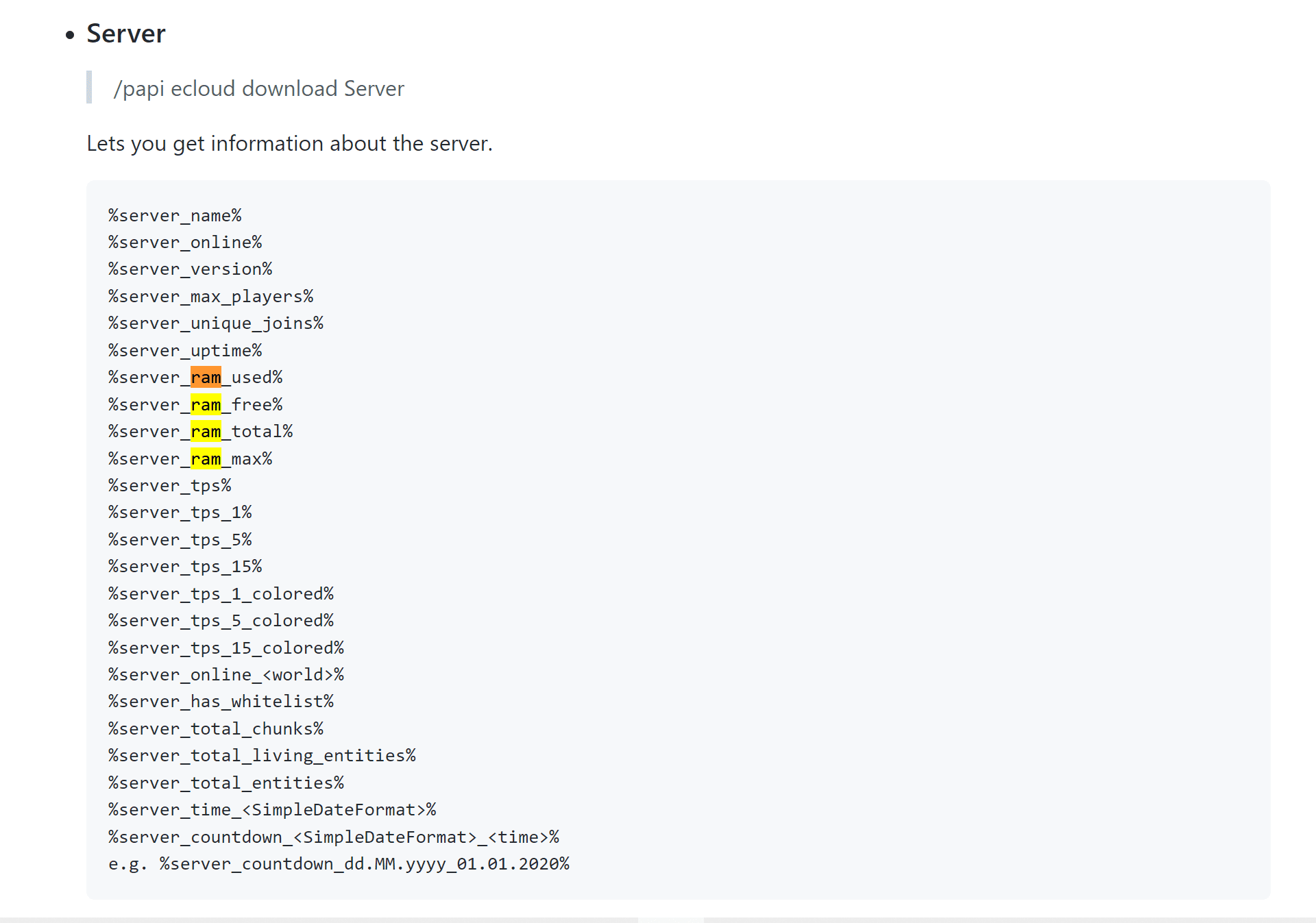The width and height of the screenshot is (1316, 923).
Task: Click the %server_tps_15_colored% placeholder
Action: (x=226, y=648)
